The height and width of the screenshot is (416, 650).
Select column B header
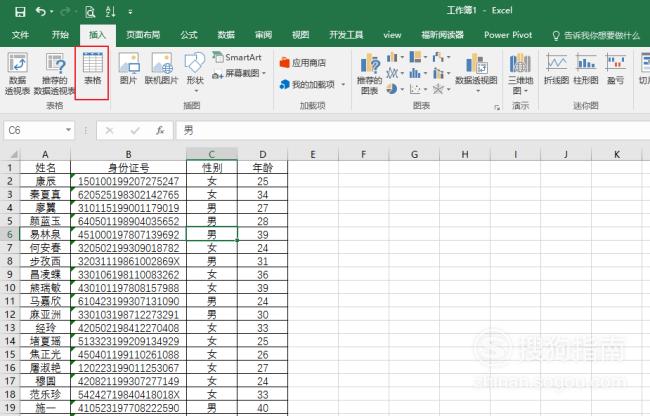coord(129,155)
